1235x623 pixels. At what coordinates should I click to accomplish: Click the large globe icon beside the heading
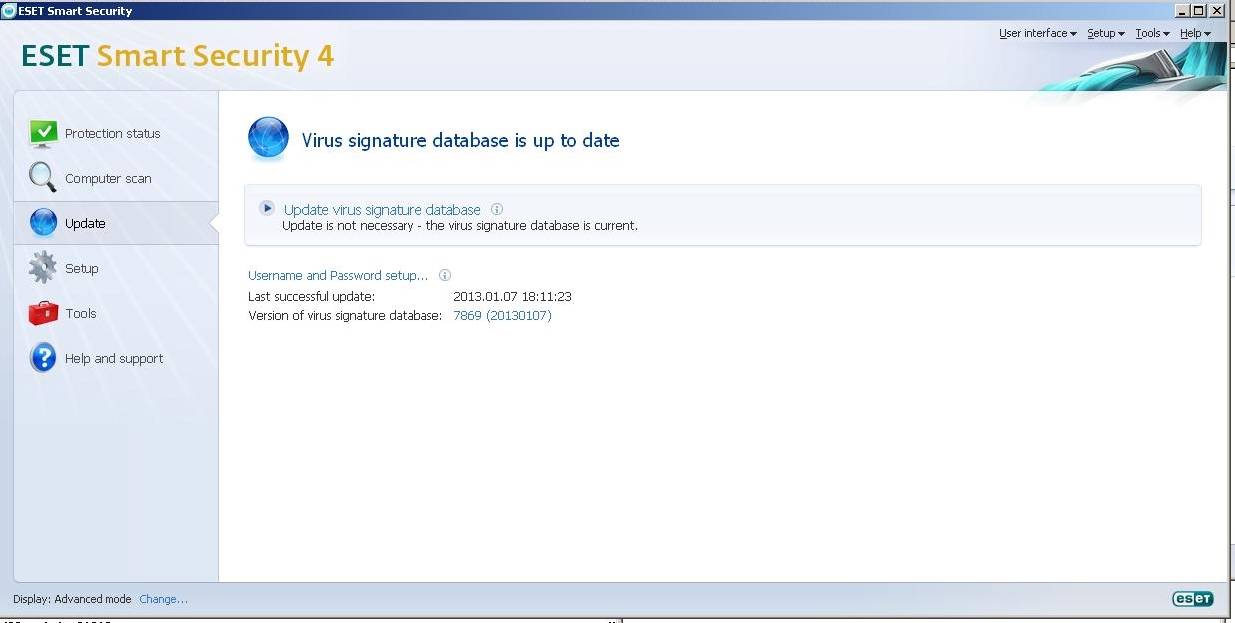(x=268, y=139)
